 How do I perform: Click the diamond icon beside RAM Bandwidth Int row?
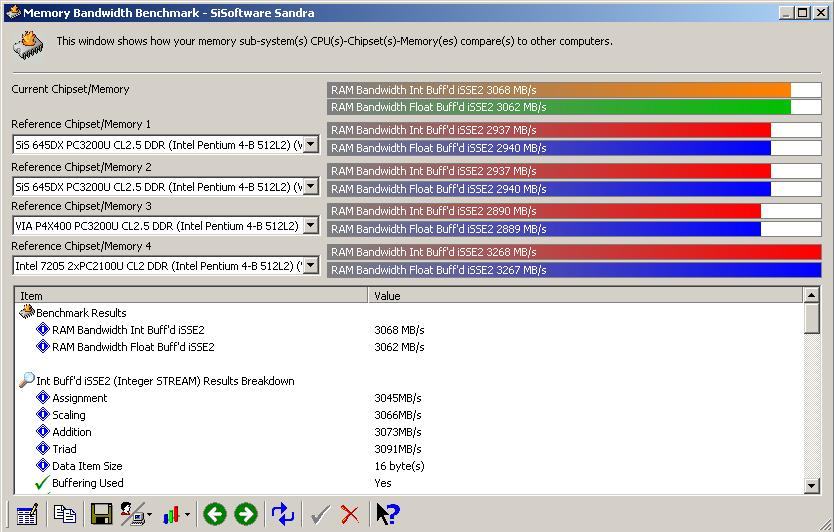click(x=43, y=329)
